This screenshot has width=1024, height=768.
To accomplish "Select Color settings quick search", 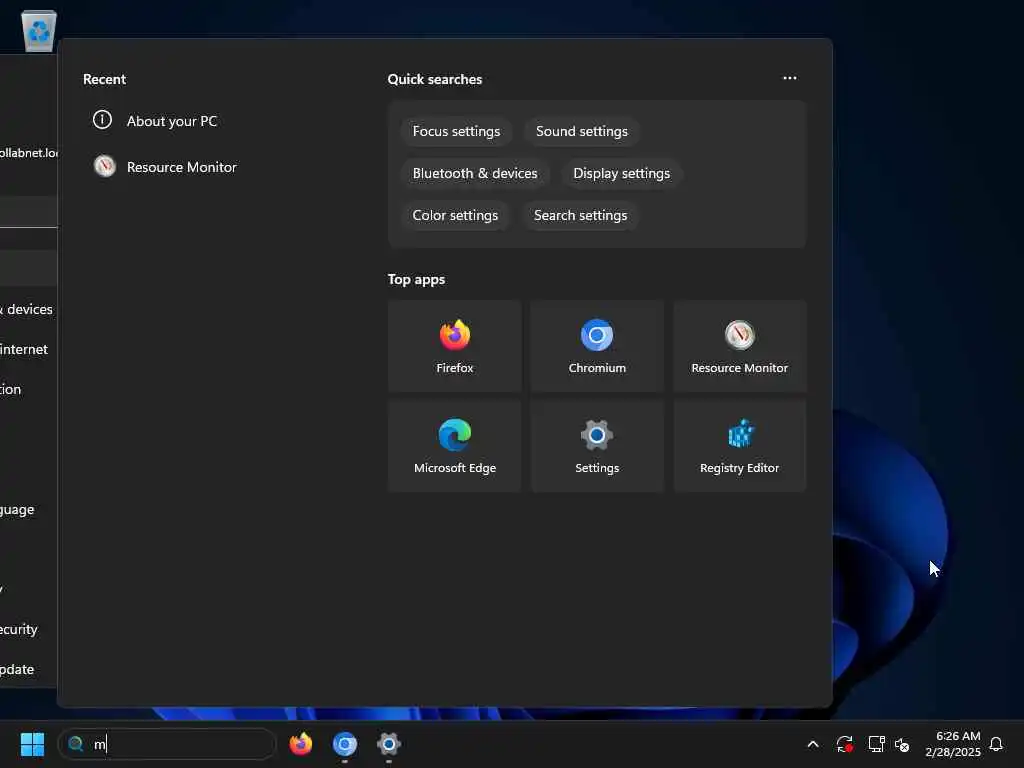I will [x=455, y=215].
